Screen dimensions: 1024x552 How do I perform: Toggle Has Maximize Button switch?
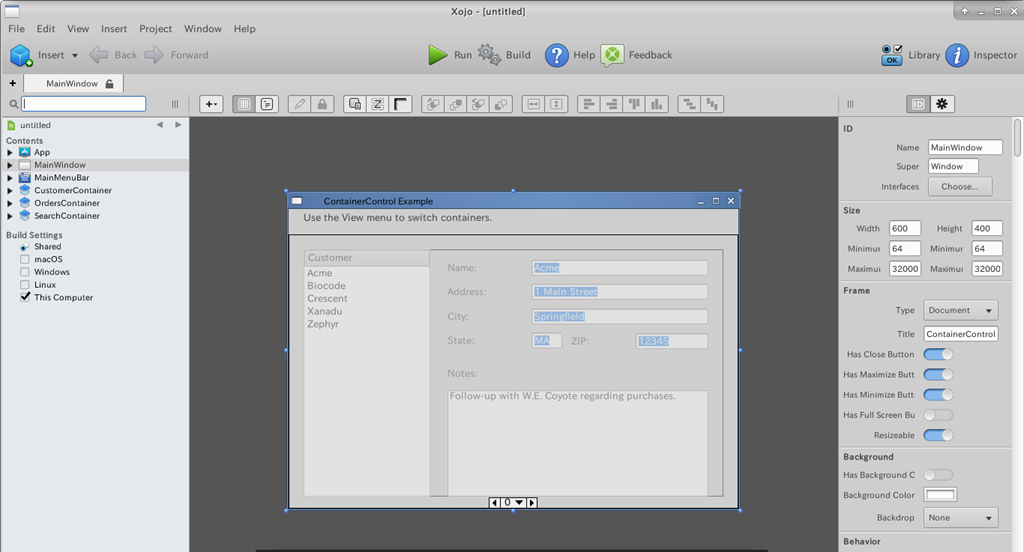(938, 374)
